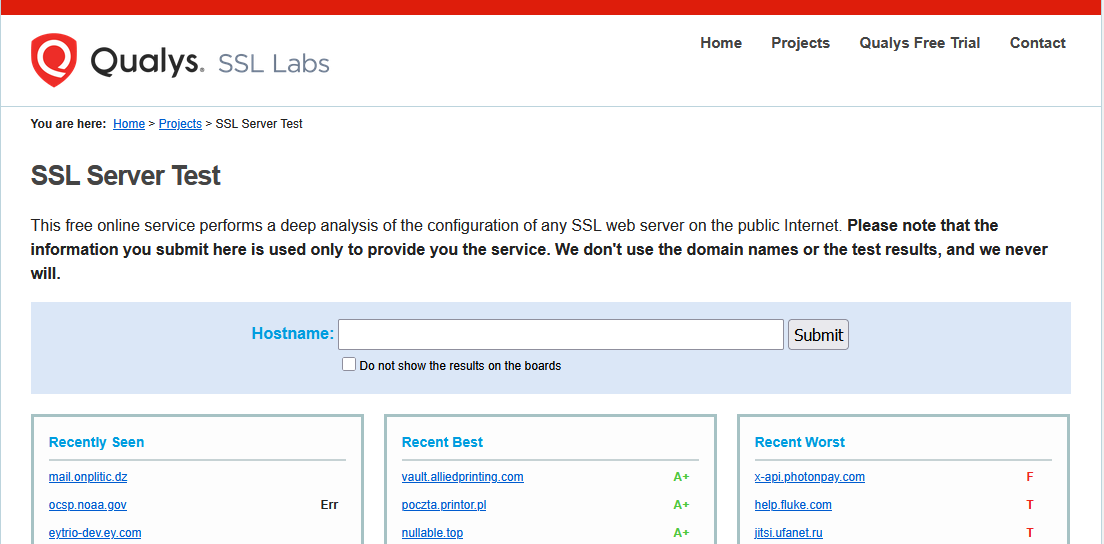The image size is (1104, 544).
Task: Click the Qualys shield logo icon
Action: pos(54,61)
